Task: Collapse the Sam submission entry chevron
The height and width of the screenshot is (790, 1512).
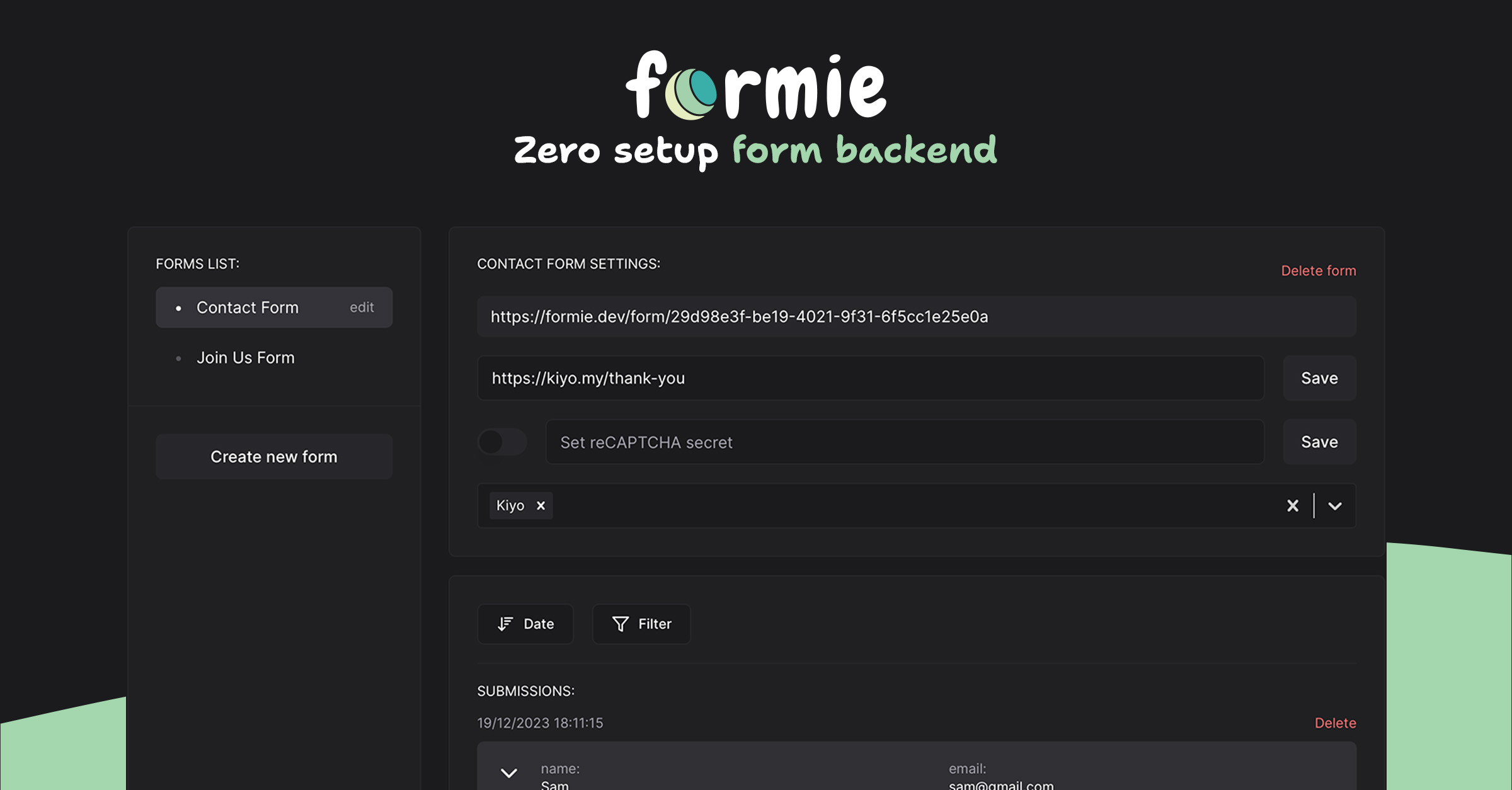Action: [x=508, y=774]
